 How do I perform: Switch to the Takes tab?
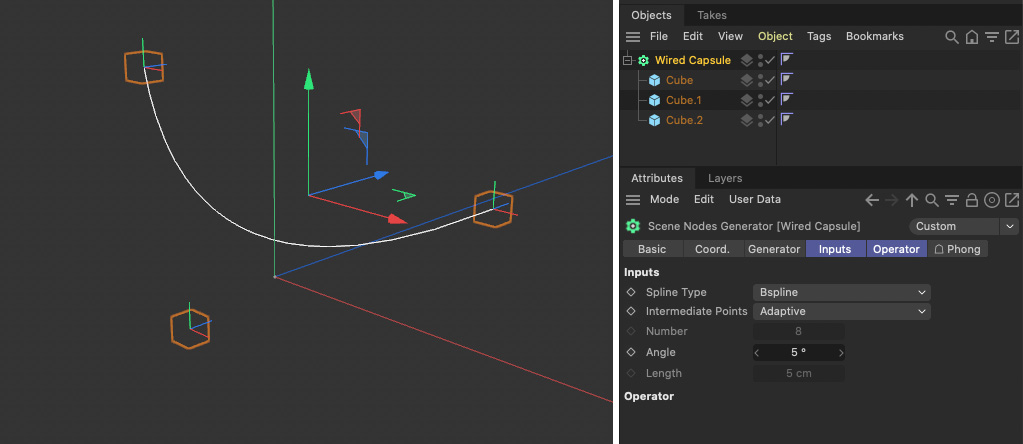(x=712, y=15)
